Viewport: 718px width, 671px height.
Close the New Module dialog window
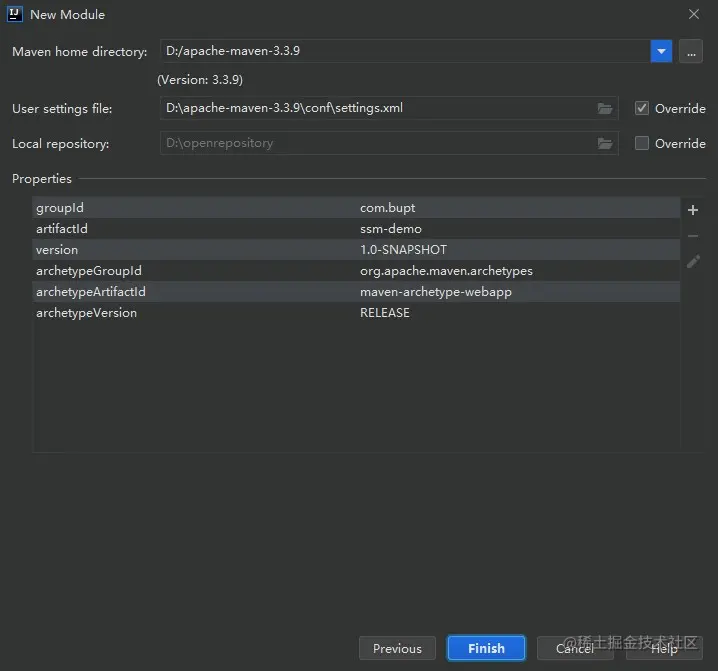[x=694, y=14]
